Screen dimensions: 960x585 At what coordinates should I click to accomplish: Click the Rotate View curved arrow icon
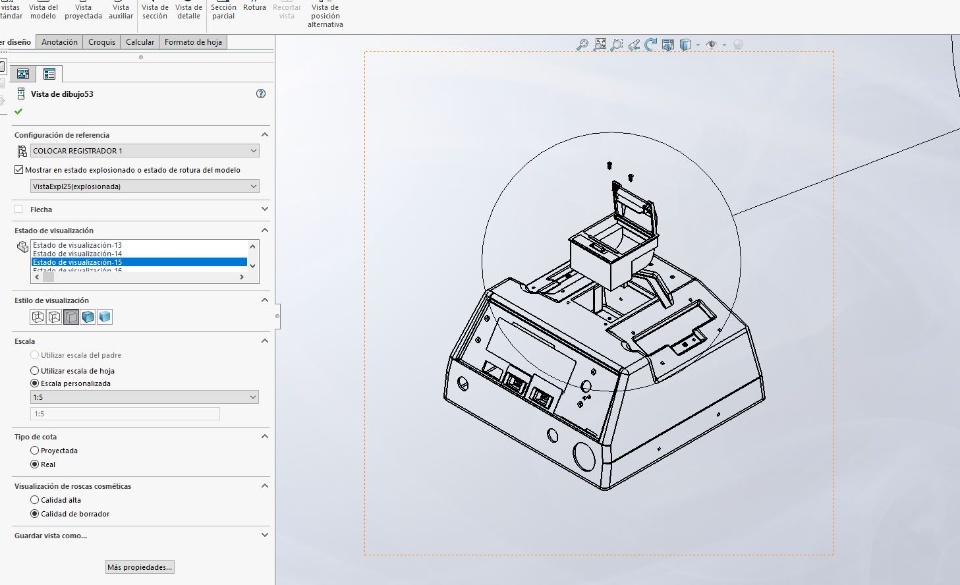(651, 44)
